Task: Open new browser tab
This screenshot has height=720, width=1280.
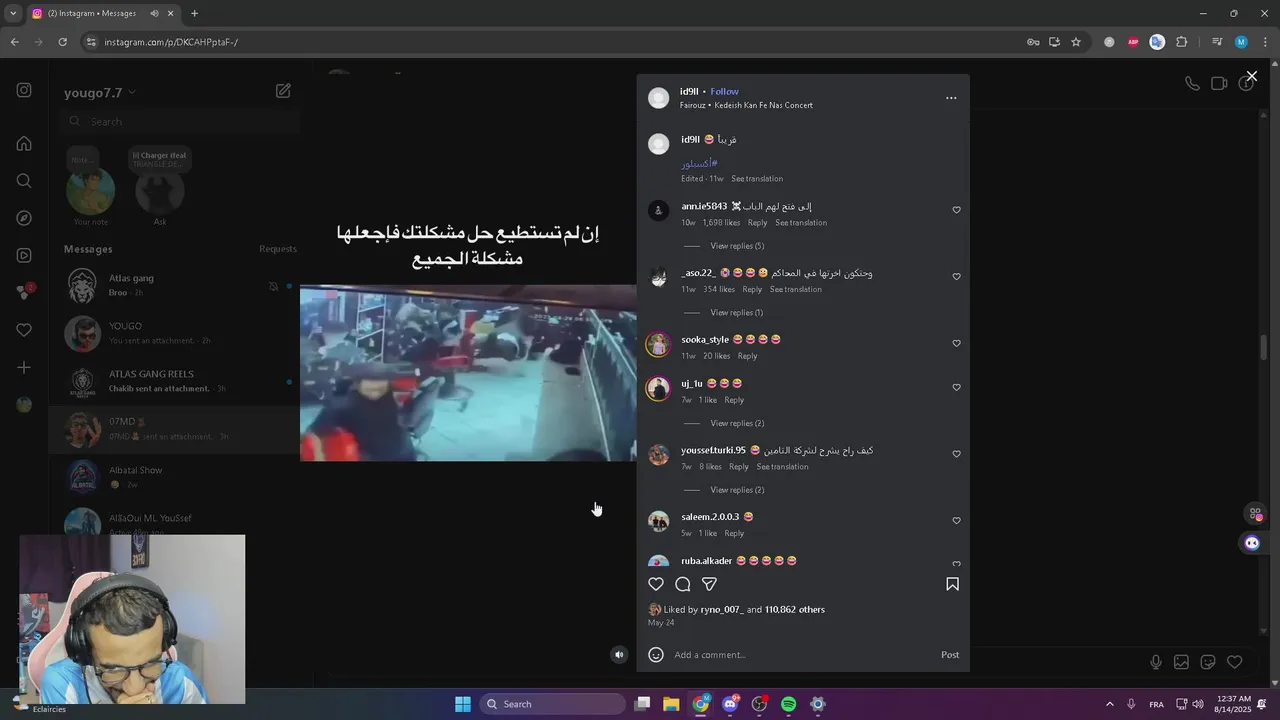Action: pyautogui.click(x=194, y=14)
